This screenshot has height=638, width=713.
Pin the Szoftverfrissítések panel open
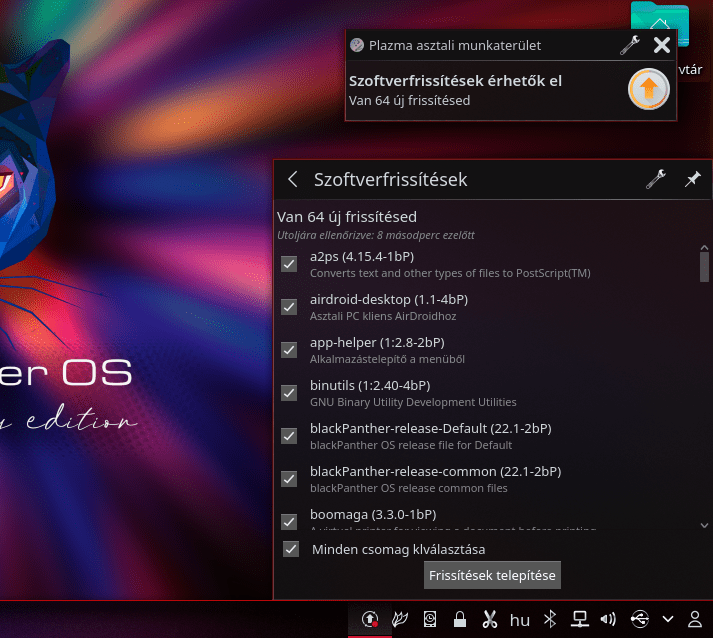coord(692,180)
